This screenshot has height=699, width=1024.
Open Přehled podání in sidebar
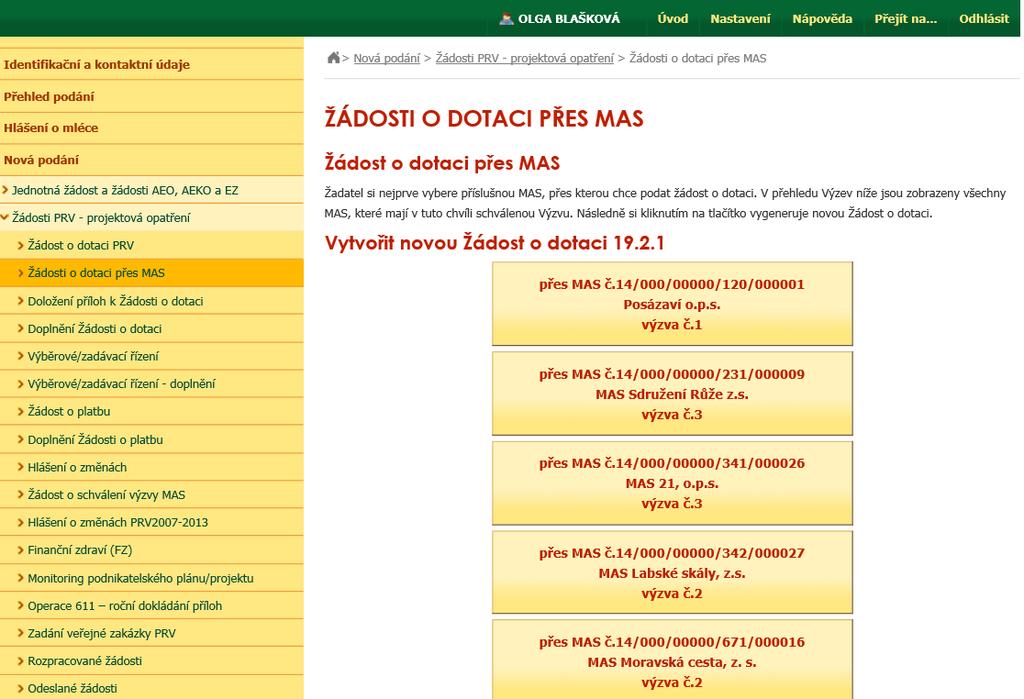pos(152,96)
